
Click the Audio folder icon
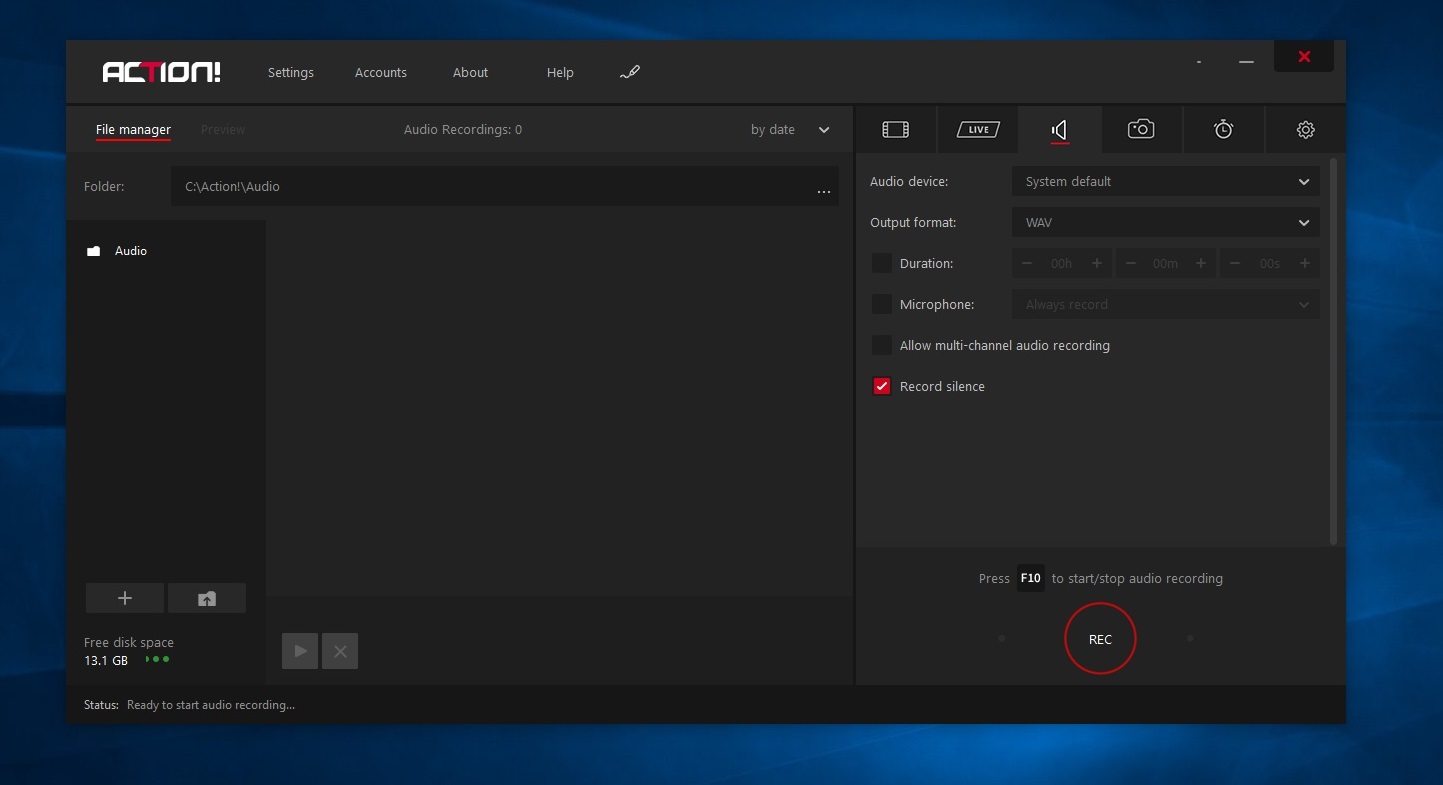click(x=93, y=251)
